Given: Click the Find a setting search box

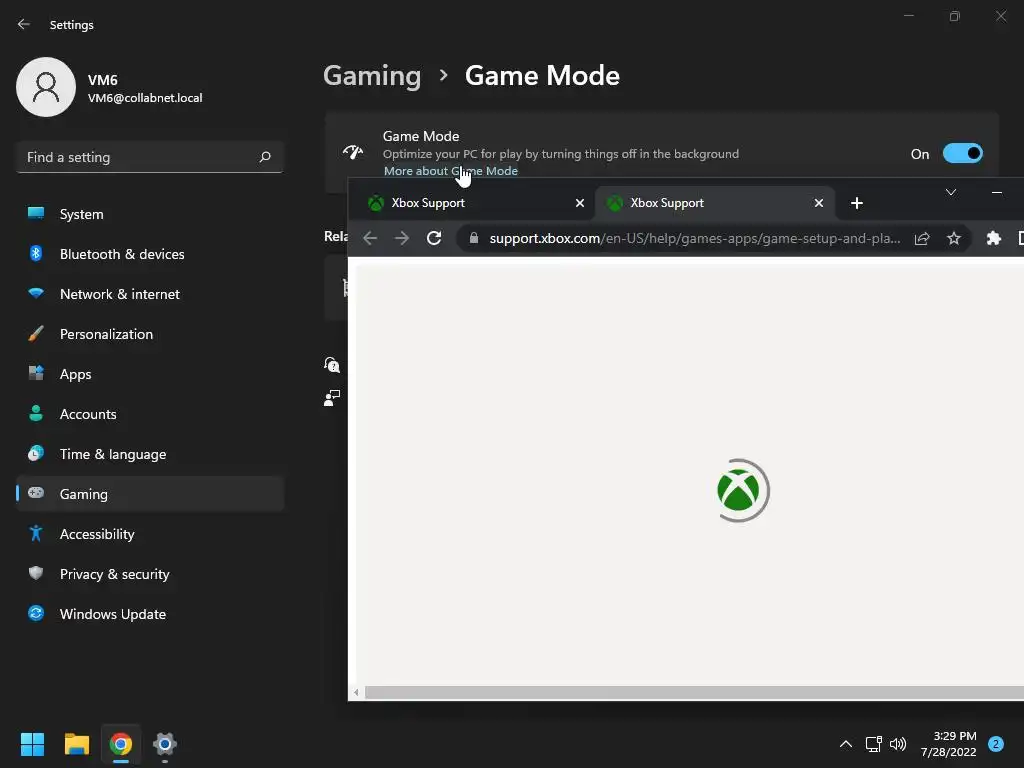Looking at the screenshot, I should coord(150,157).
